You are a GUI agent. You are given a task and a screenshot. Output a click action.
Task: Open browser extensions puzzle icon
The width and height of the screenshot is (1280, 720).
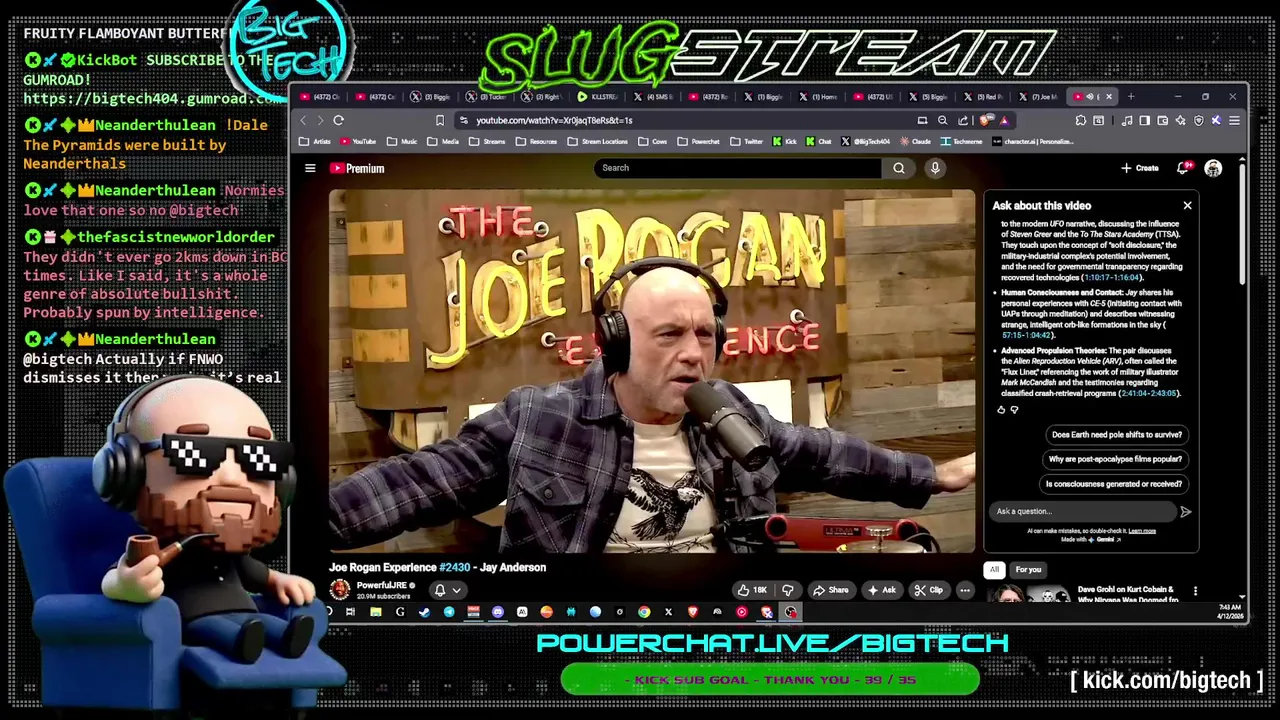[1081, 120]
